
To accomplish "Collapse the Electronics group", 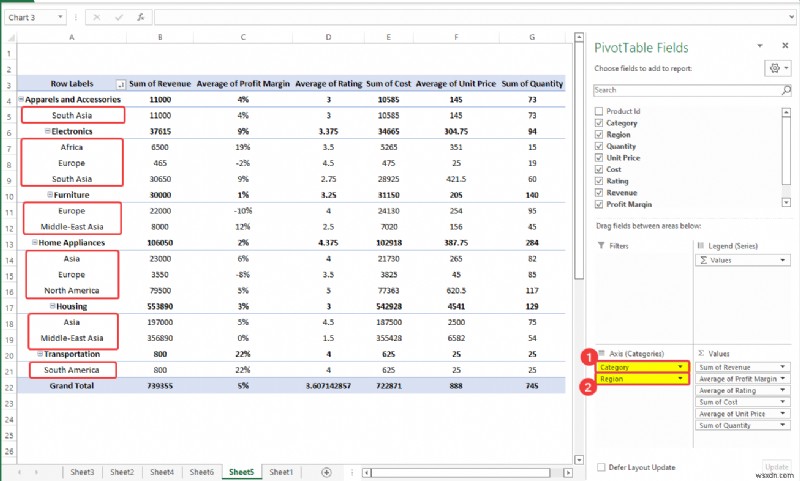I will (x=47, y=131).
